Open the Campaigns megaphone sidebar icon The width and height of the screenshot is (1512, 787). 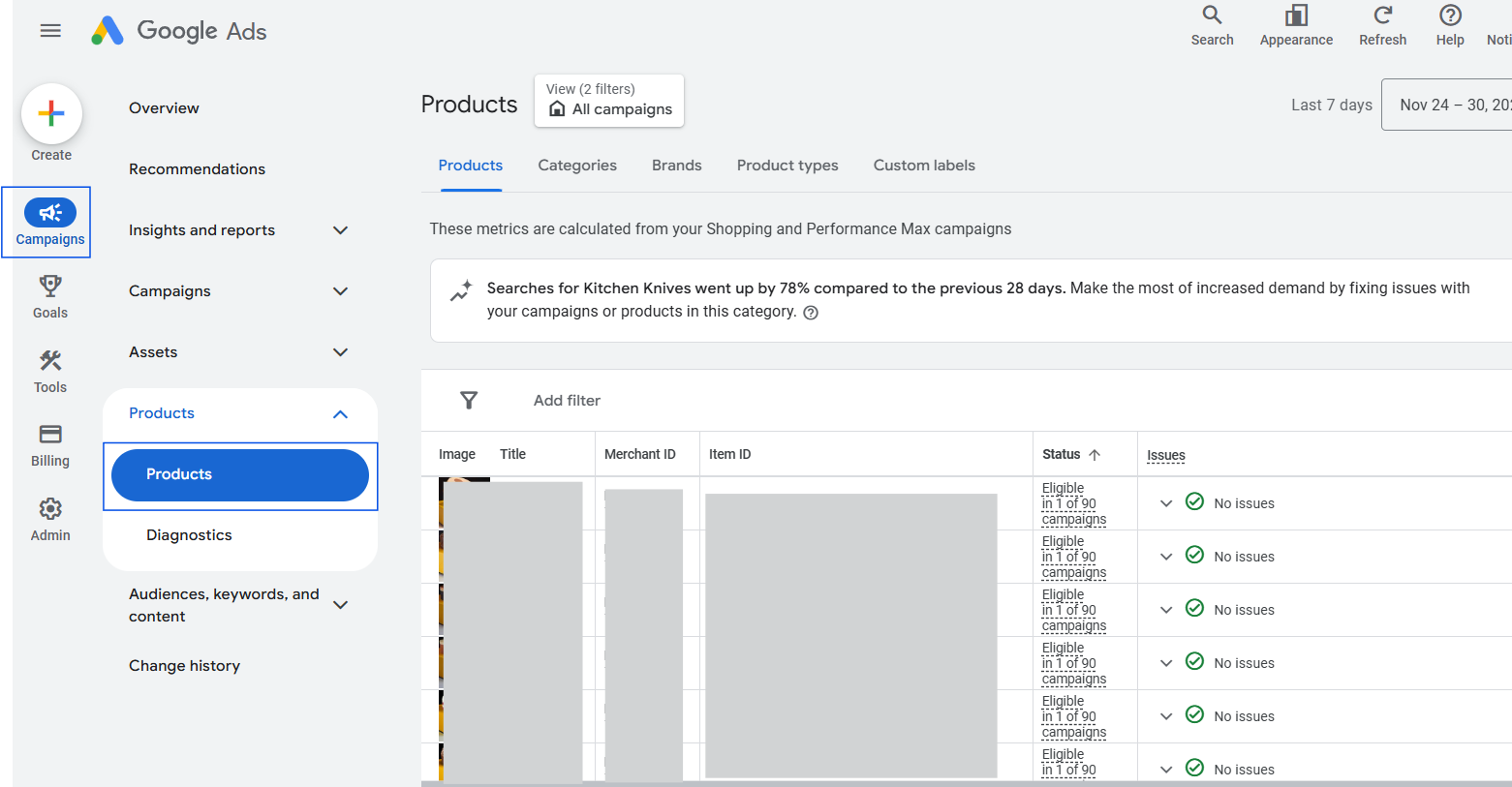pyautogui.click(x=50, y=212)
